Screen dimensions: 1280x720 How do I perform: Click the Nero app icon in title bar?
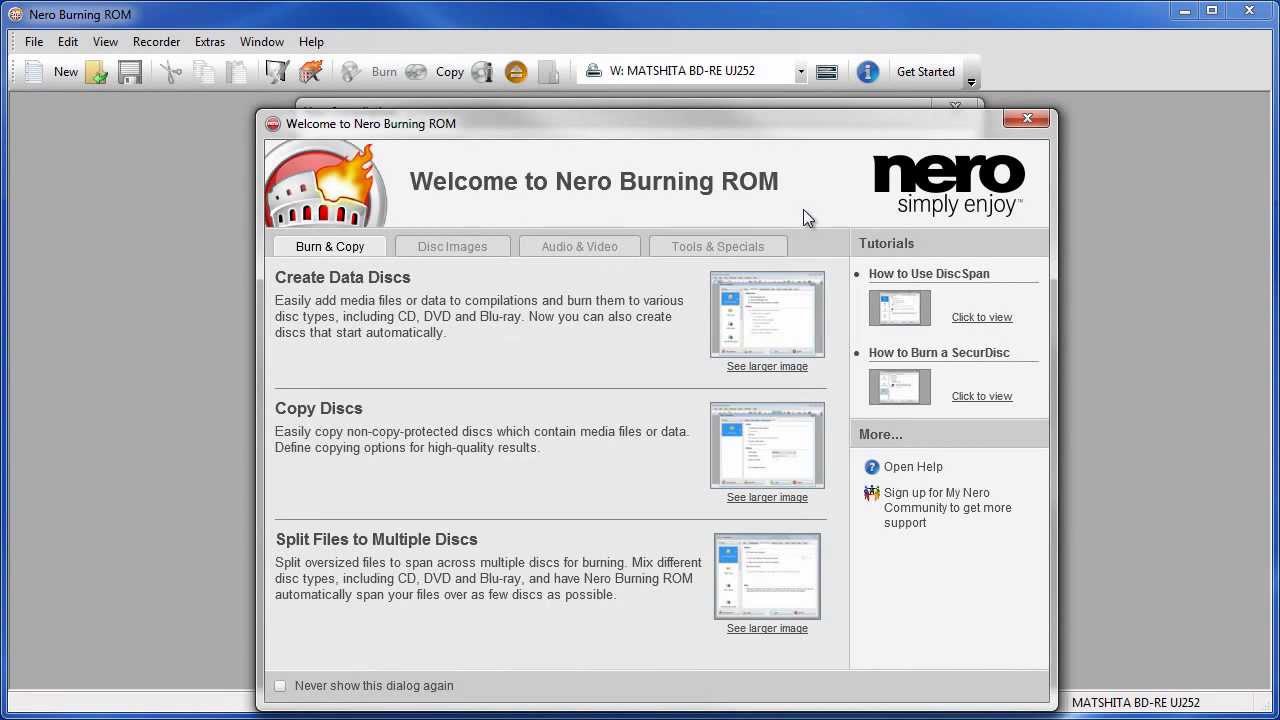[15, 14]
